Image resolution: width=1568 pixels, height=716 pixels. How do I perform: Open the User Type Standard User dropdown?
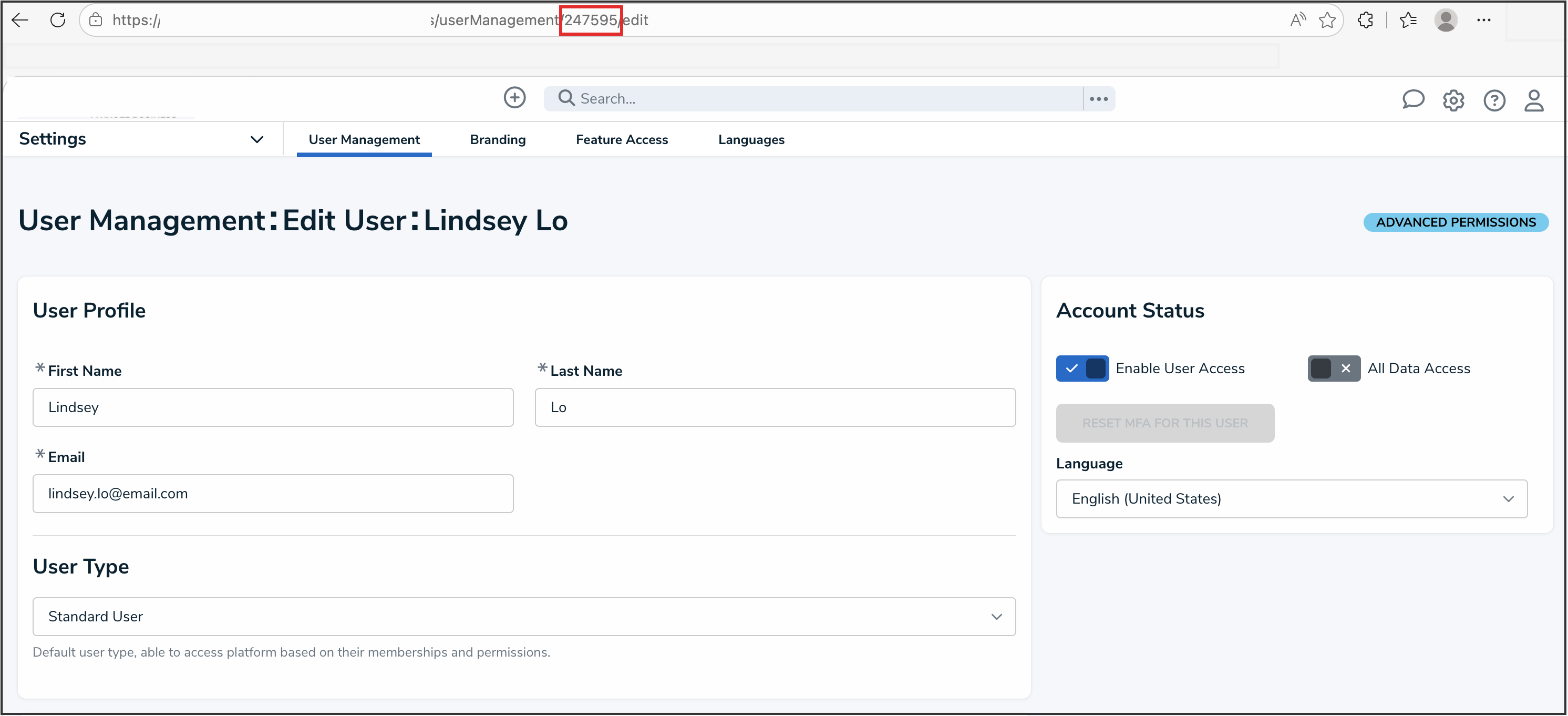pos(523,616)
